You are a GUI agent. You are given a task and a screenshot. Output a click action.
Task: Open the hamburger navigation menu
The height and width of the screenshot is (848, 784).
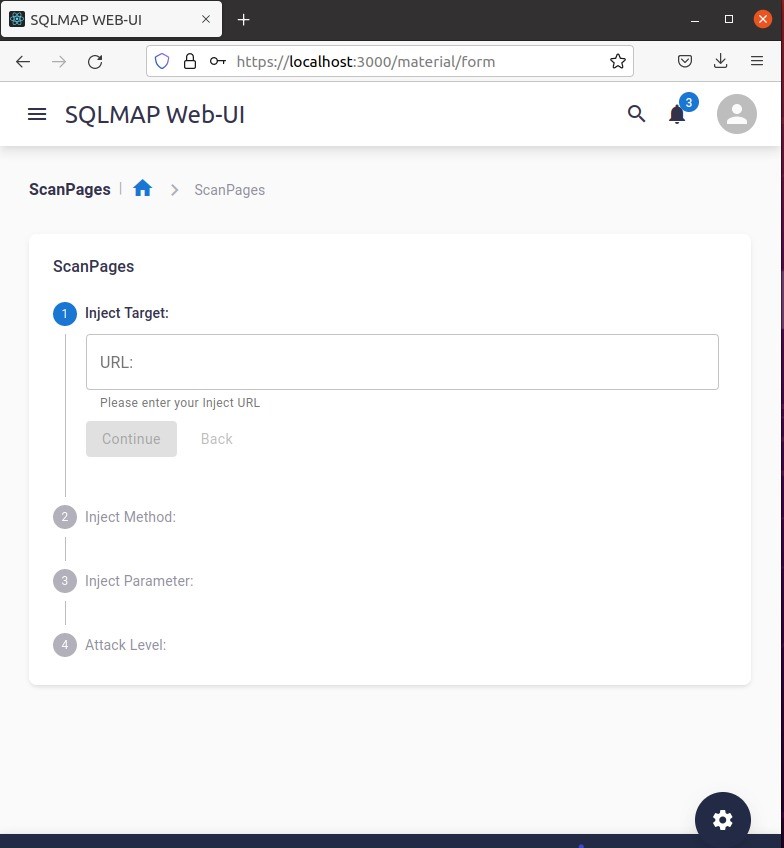click(x=37, y=114)
